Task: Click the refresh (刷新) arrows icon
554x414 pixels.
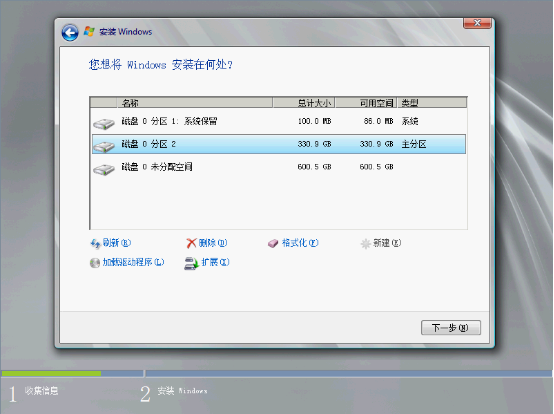Action: (x=95, y=243)
